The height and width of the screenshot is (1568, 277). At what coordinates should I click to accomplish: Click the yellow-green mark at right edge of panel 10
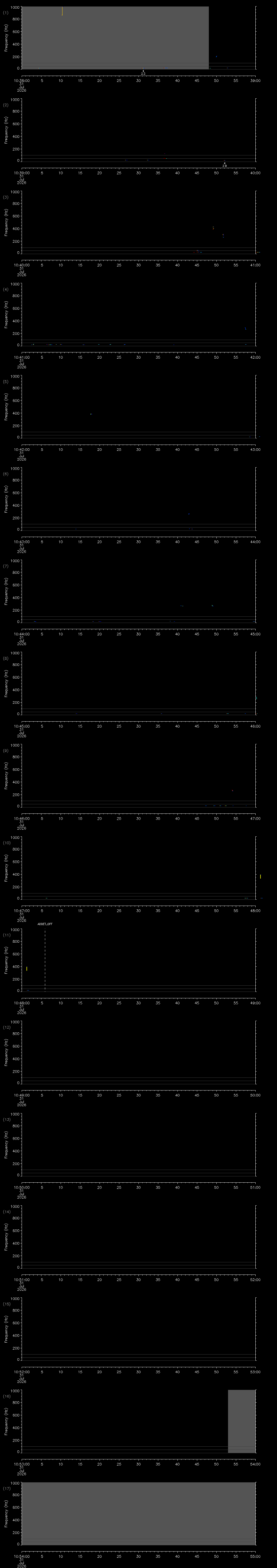point(260,876)
